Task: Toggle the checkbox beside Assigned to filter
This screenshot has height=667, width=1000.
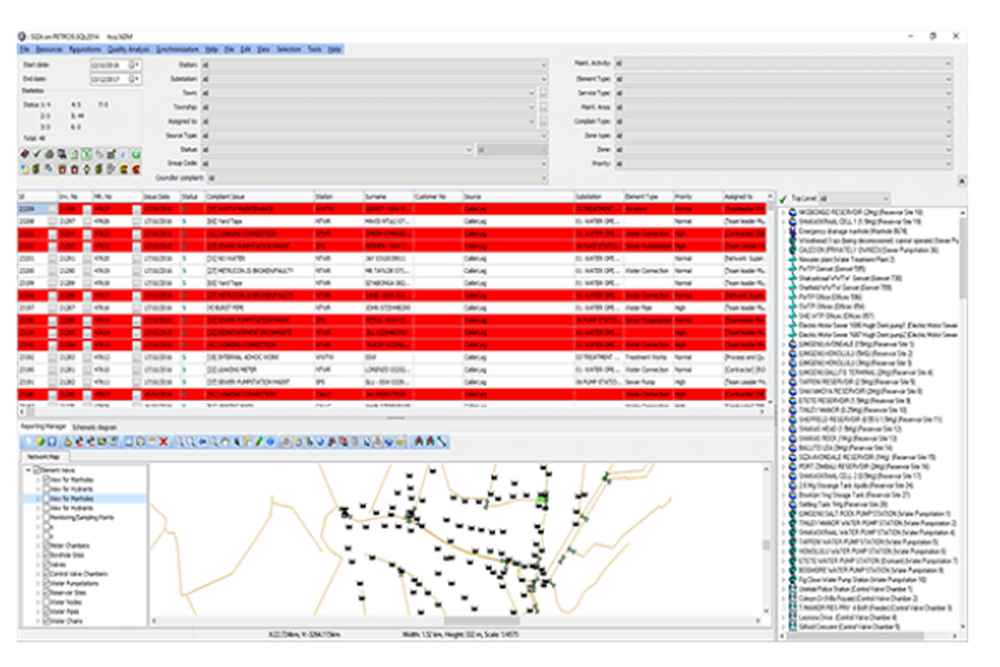Action: [x=543, y=121]
